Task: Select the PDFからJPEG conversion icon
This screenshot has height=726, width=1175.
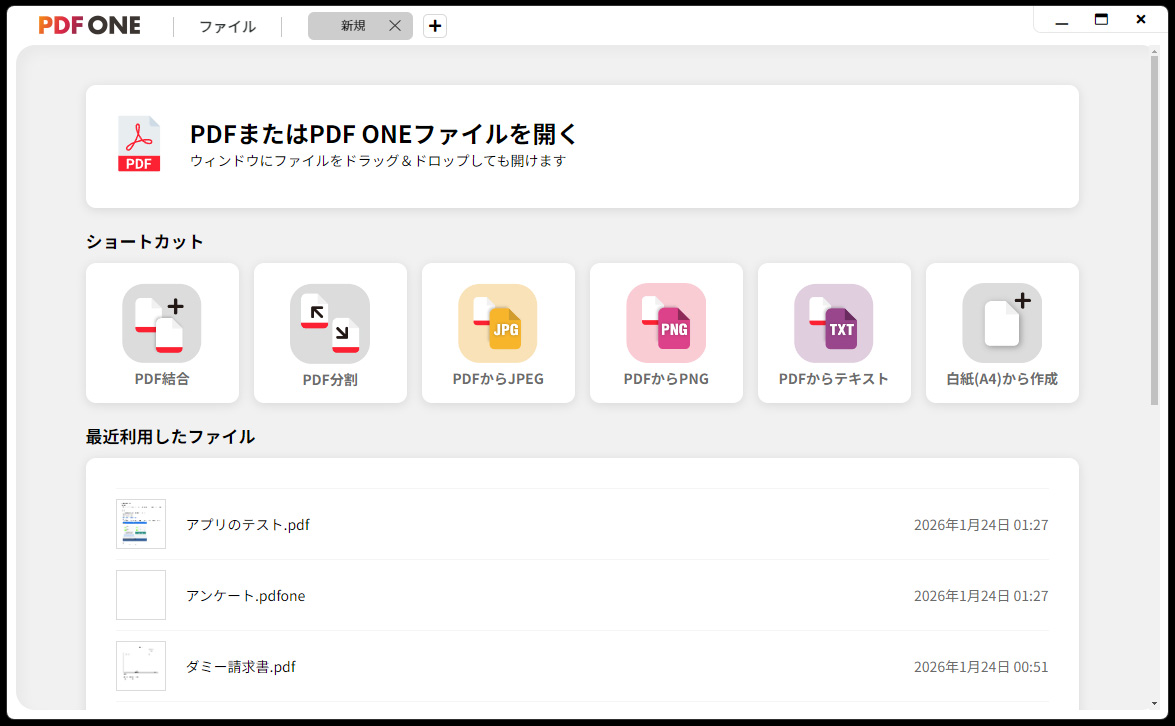Action: click(x=498, y=323)
